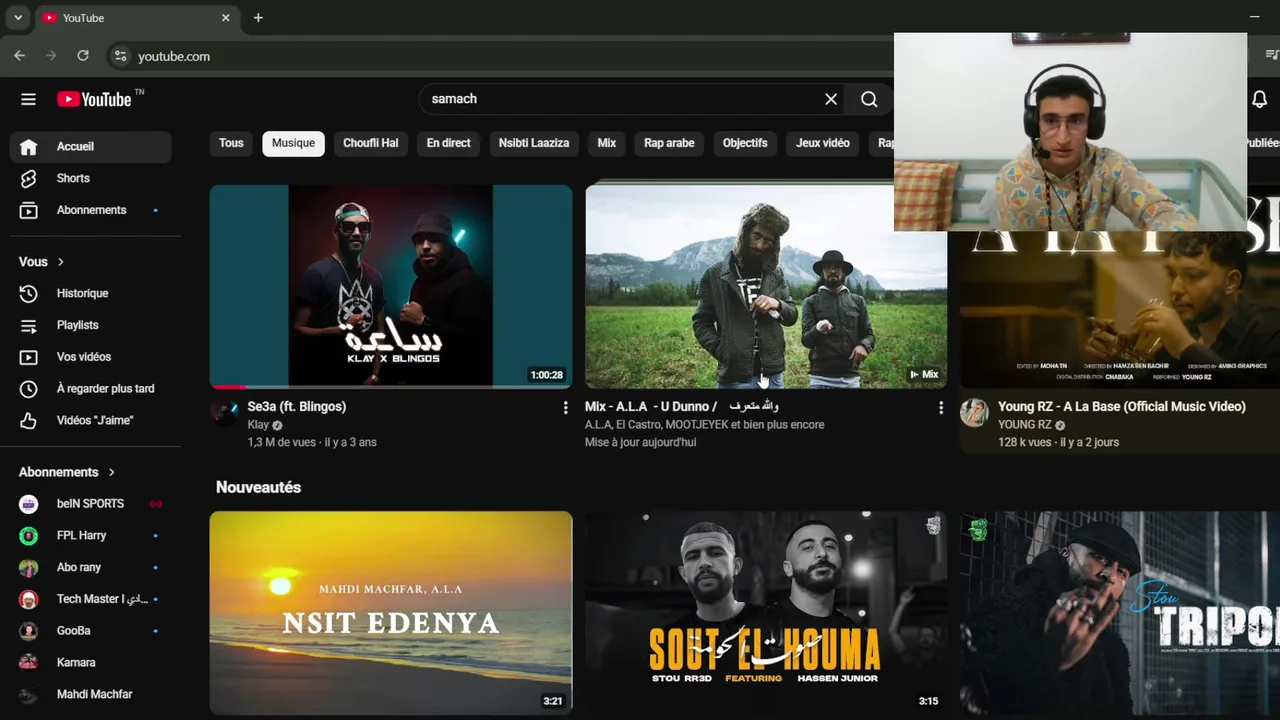The image size is (1280, 720).
Task: Play the Nsit Edenya thumbnail
Action: click(x=391, y=613)
